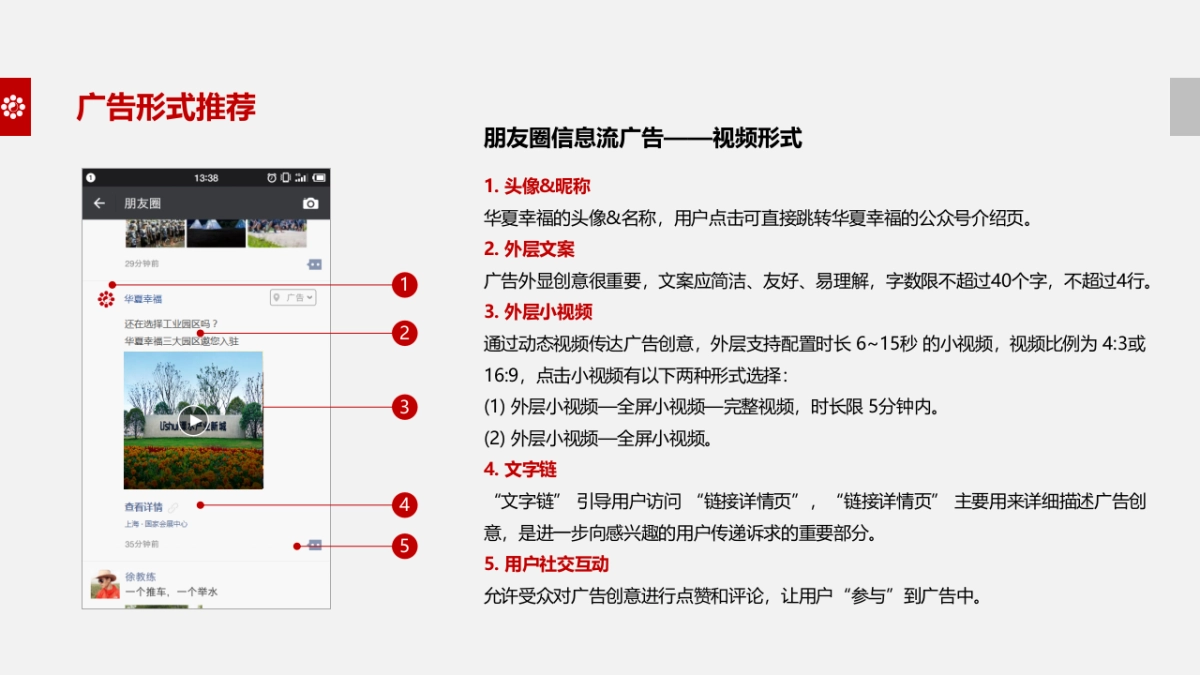Tap the location pin icon in ad tag

point(275,297)
